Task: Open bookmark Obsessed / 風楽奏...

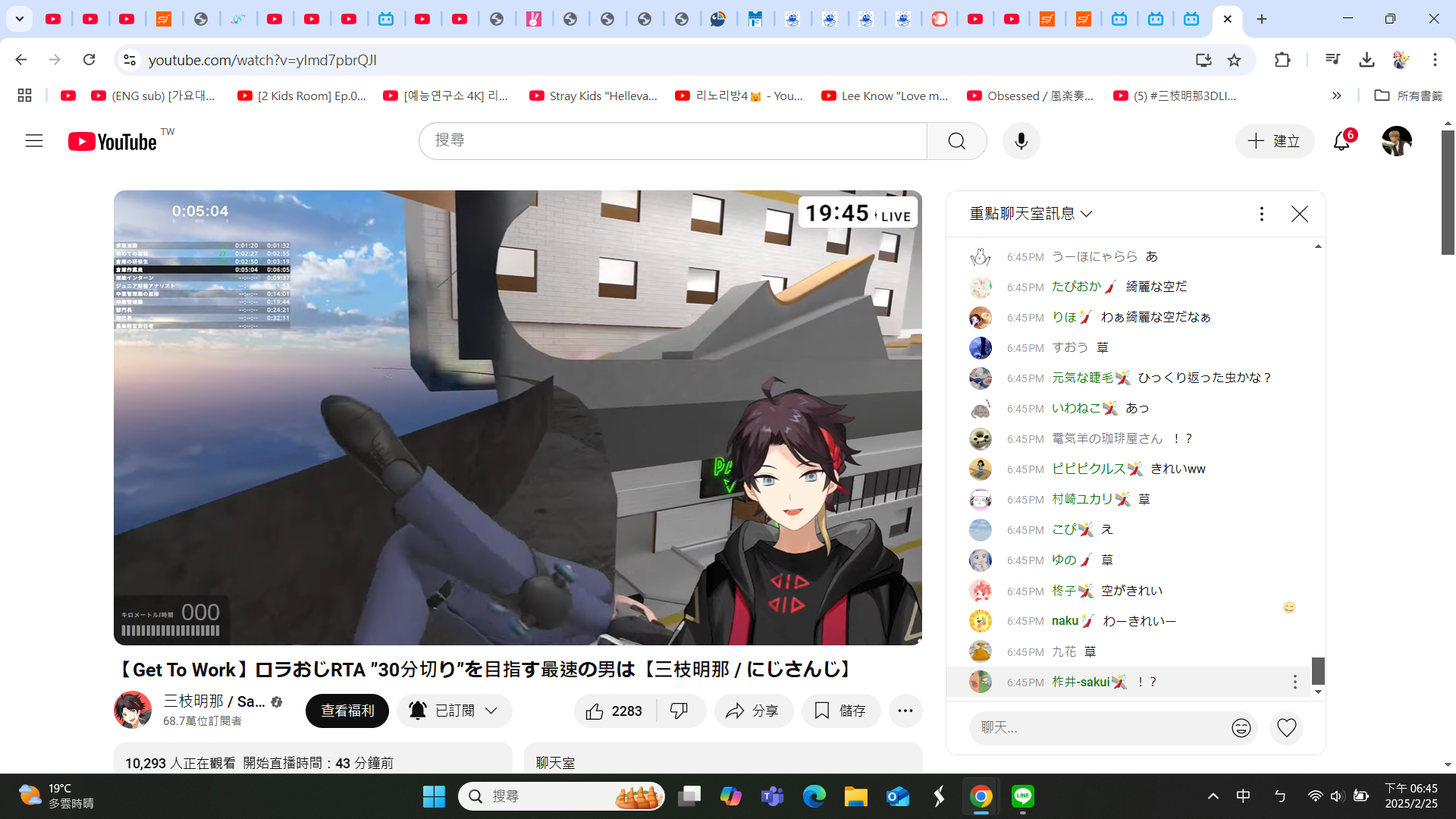Action: click(x=1031, y=96)
